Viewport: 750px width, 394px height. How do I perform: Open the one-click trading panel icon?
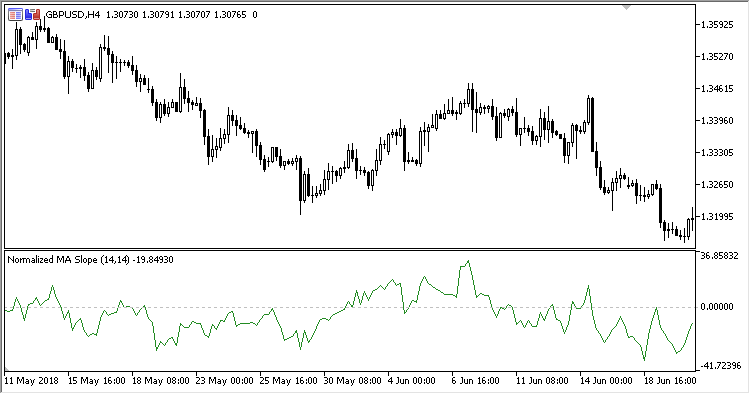coord(15,15)
